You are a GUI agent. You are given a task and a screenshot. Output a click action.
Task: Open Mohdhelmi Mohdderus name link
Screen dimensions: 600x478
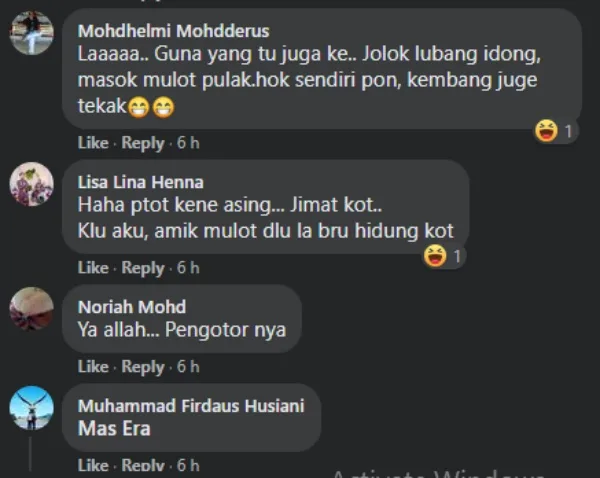pos(173,31)
